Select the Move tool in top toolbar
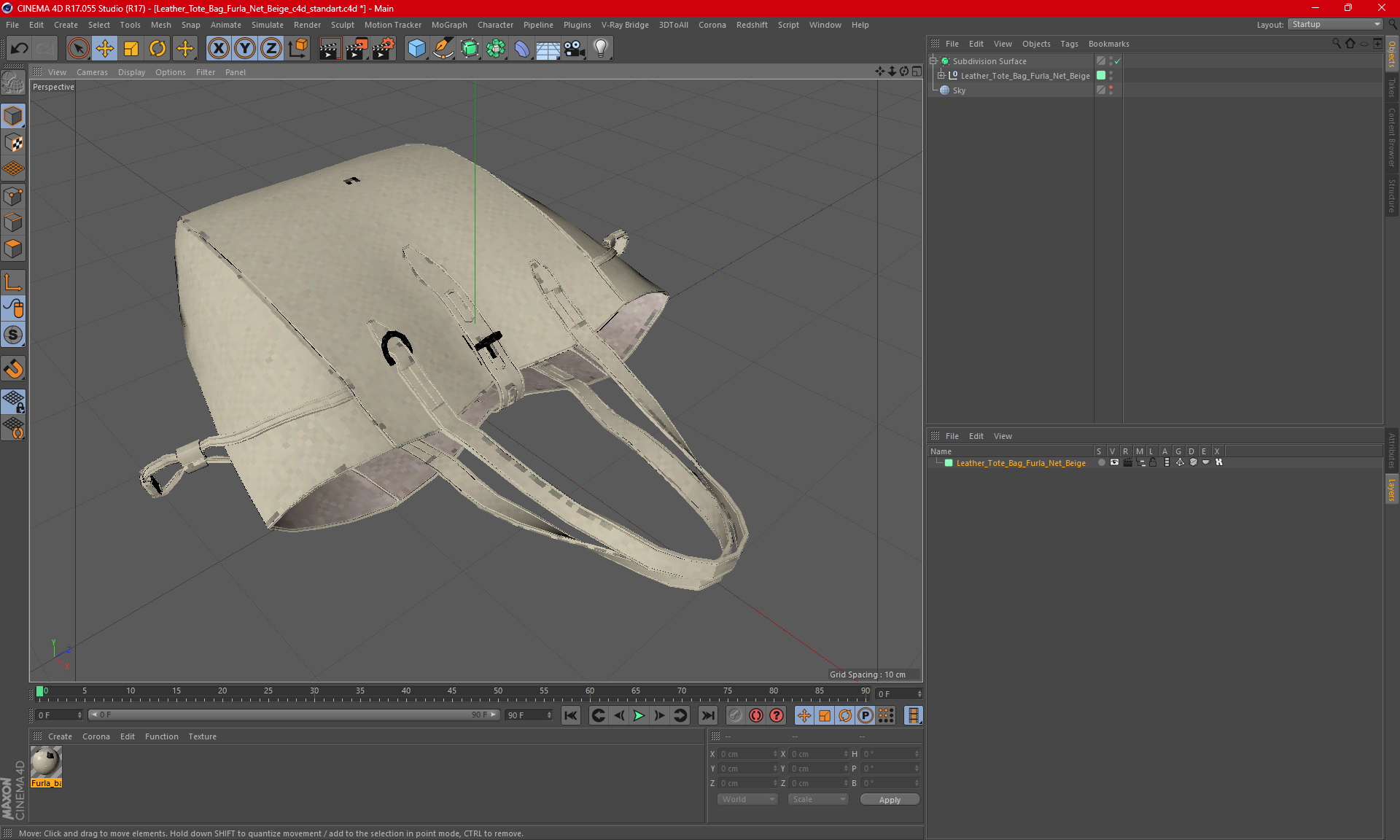The image size is (1400, 840). [x=104, y=48]
